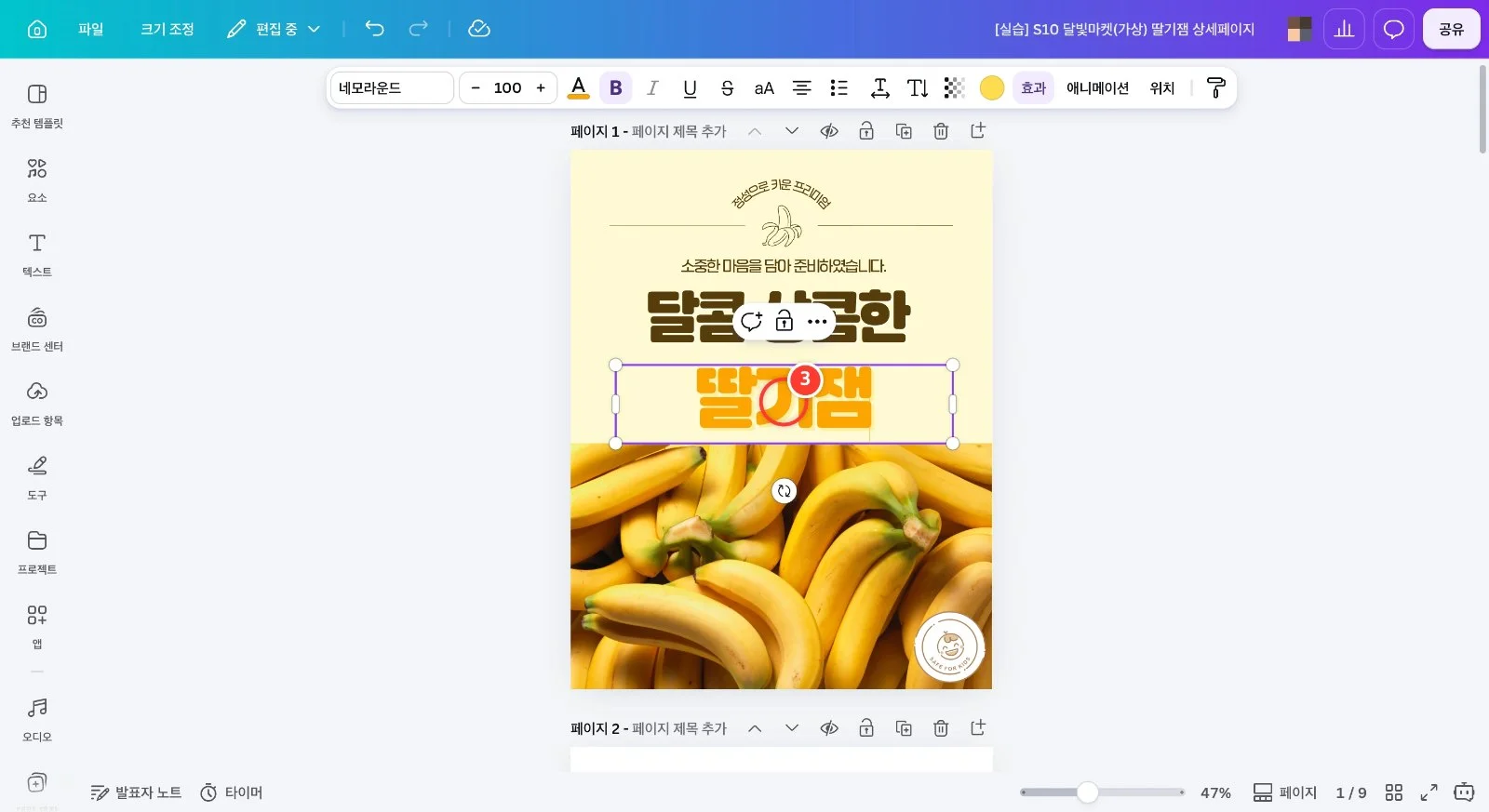Open grid view of pages

click(x=1393, y=792)
